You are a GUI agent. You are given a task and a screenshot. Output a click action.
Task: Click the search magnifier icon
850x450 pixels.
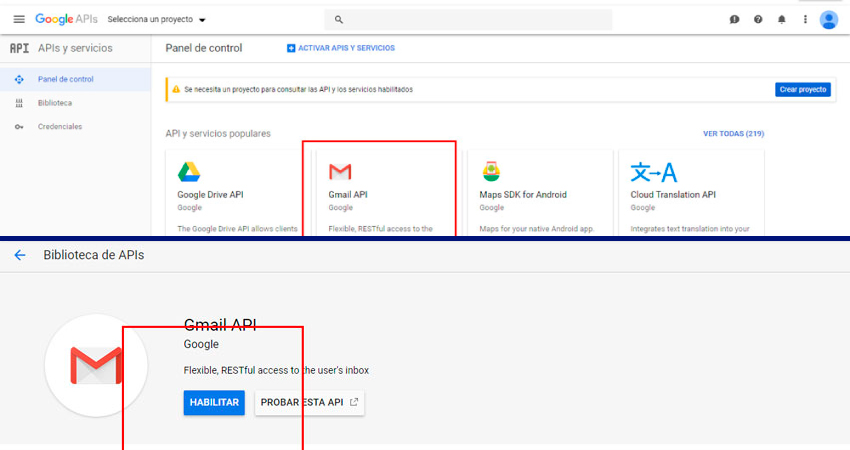339,20
